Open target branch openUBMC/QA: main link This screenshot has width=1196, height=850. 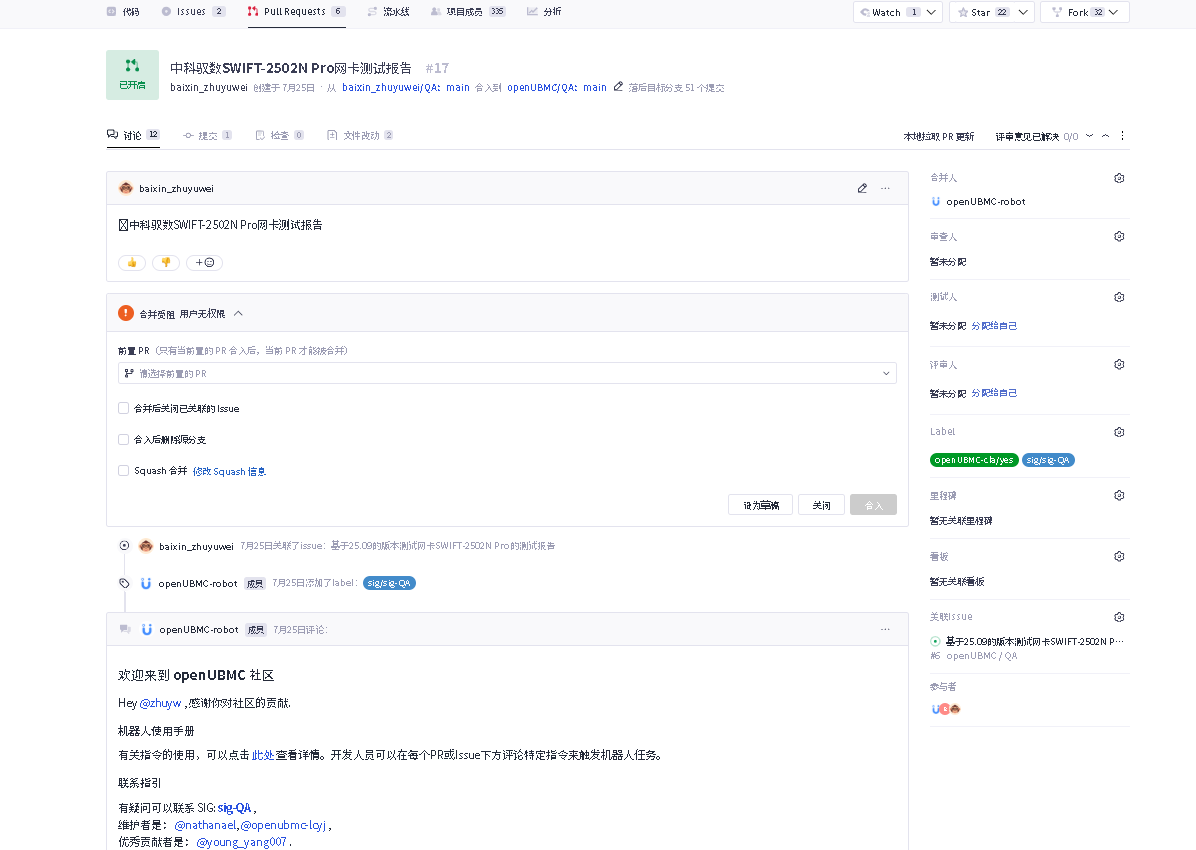pos(557,88)
